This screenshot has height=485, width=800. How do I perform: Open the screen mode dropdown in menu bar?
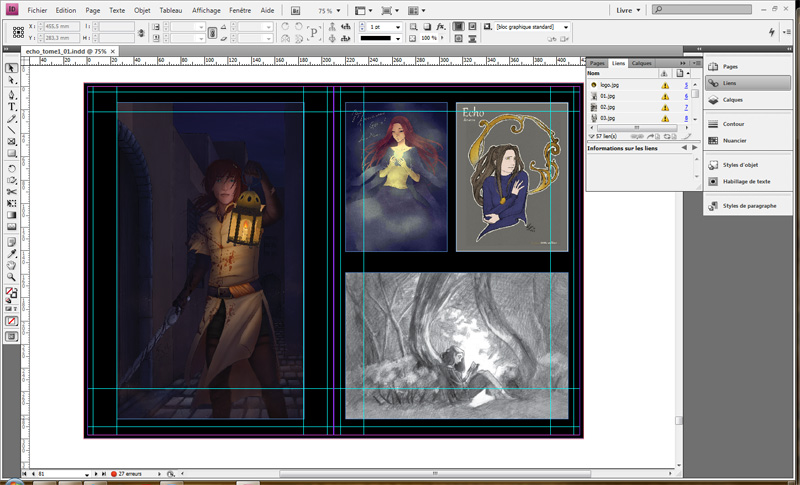pos(391,11)
